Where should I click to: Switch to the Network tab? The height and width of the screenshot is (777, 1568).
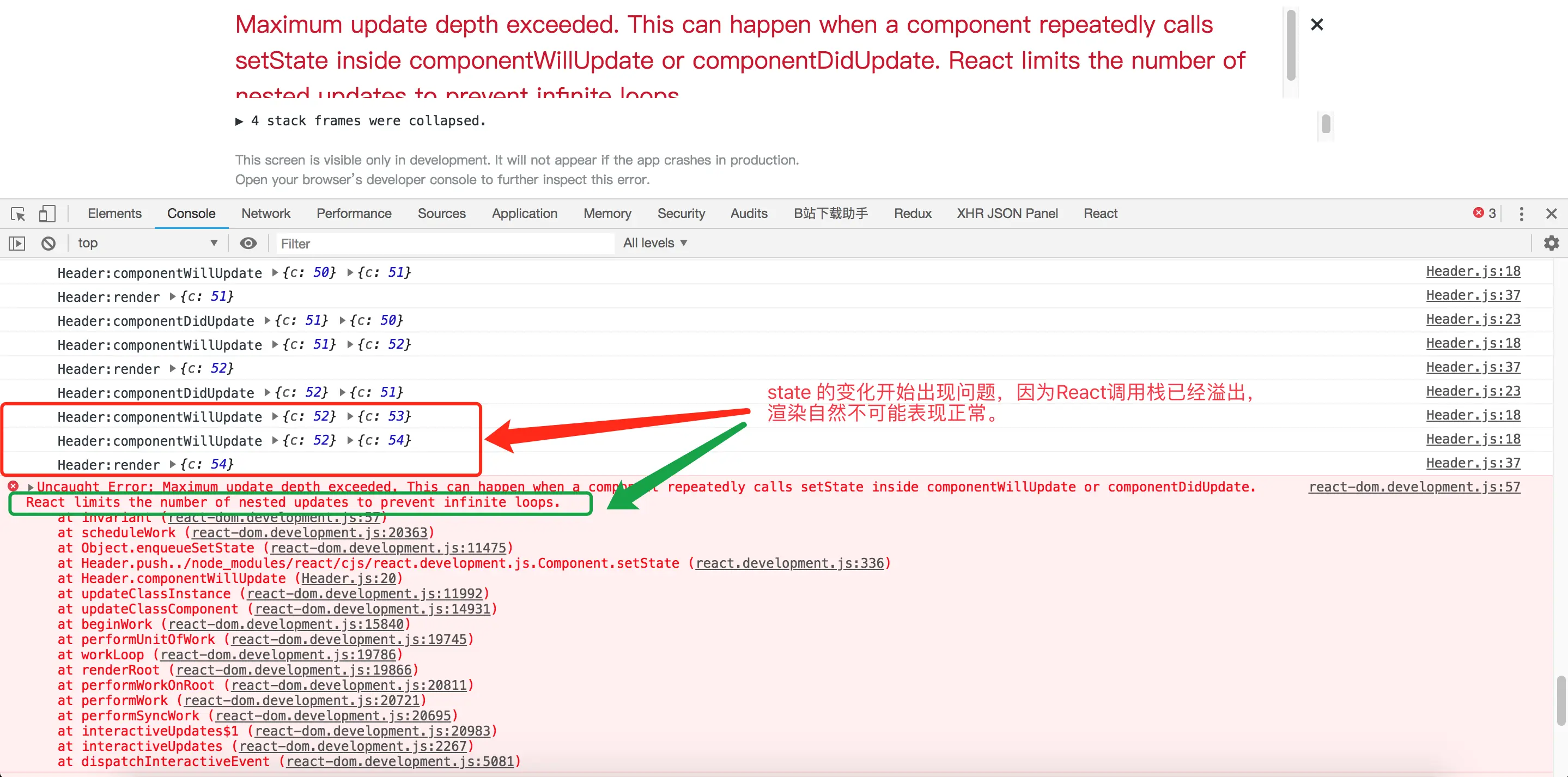tap(265, 214)
